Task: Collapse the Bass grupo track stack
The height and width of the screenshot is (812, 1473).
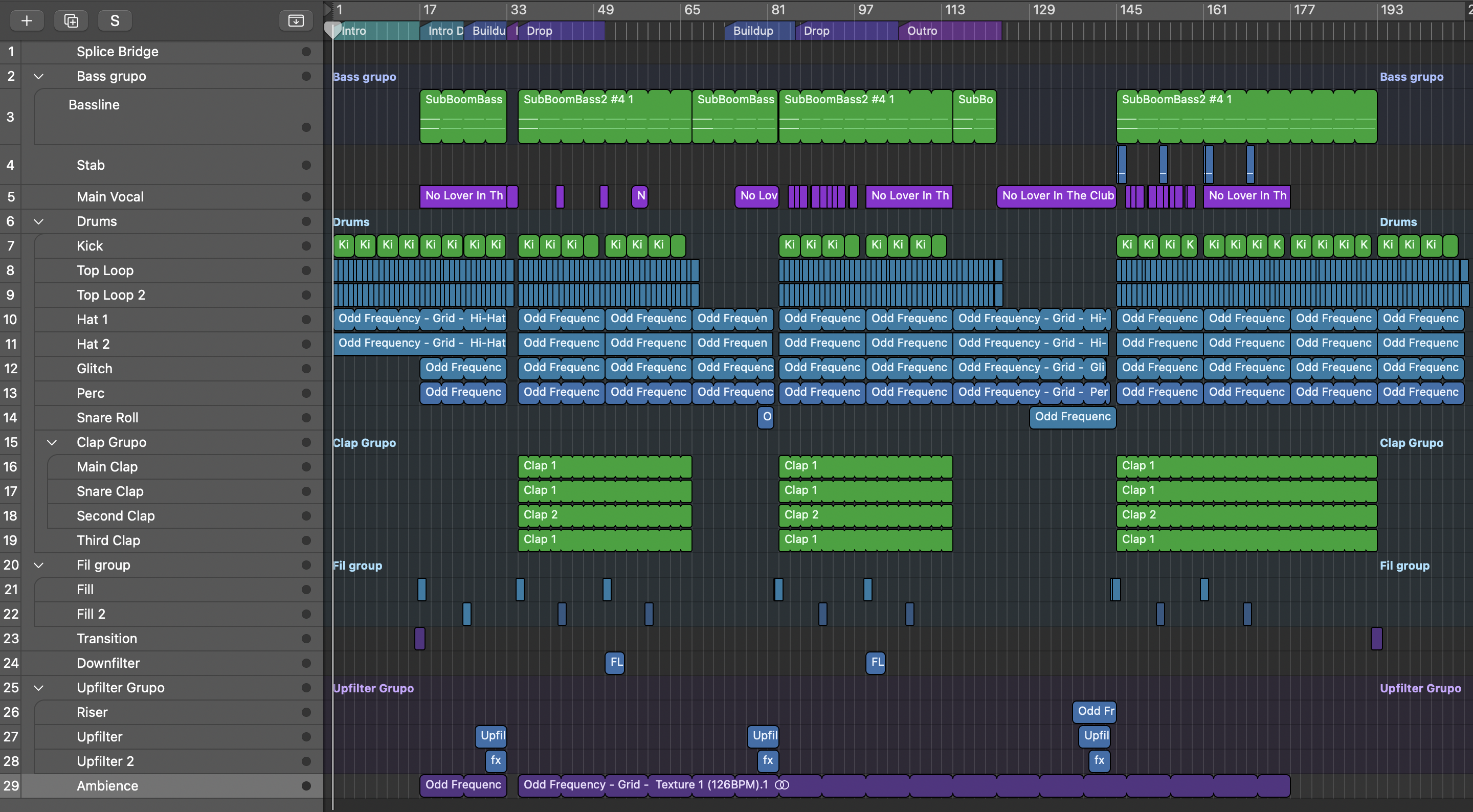Action: coord(38,76)
